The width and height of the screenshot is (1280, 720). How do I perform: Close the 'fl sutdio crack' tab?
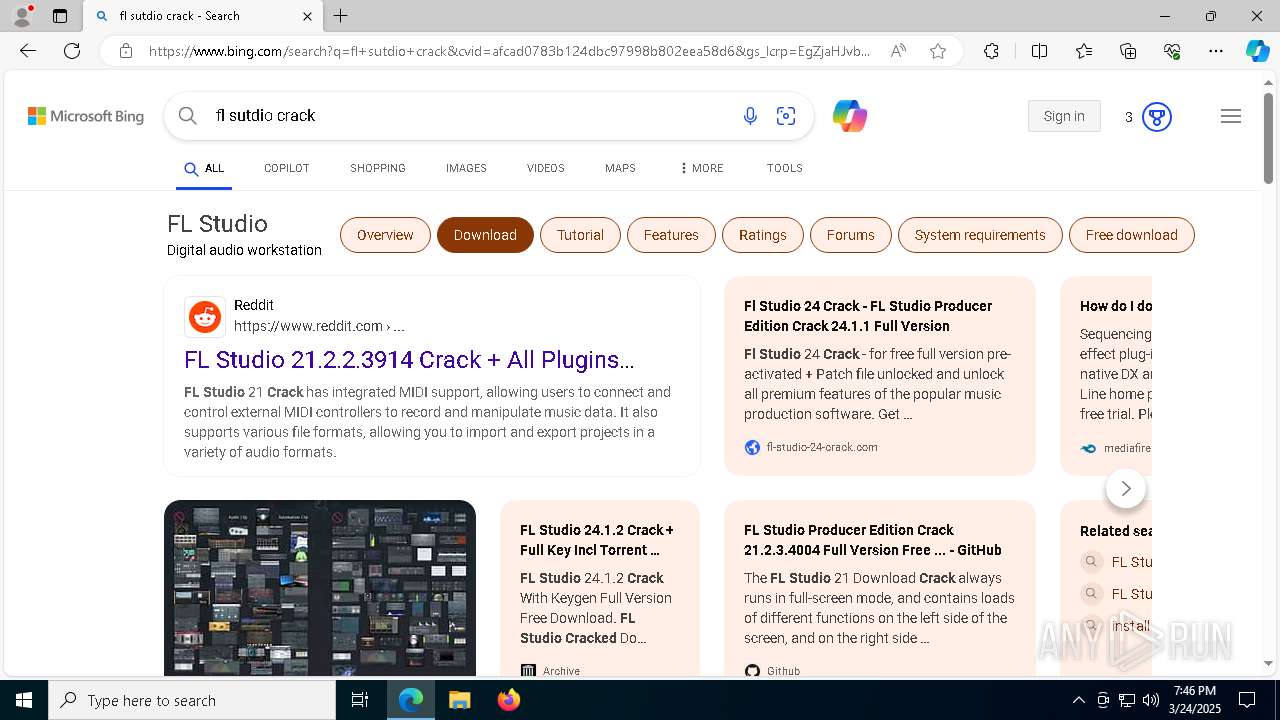307,16
